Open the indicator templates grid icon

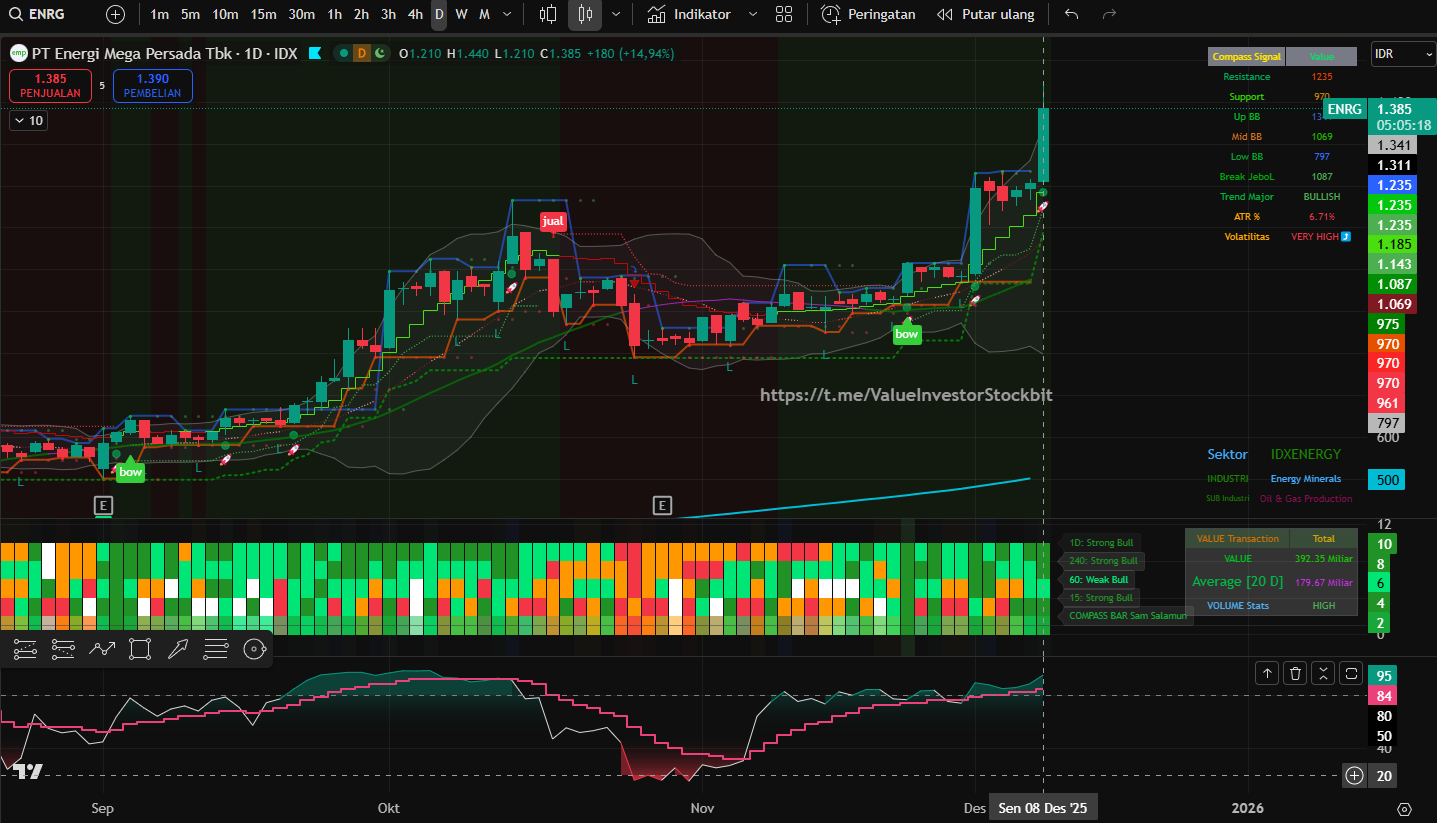pos(784,14)
